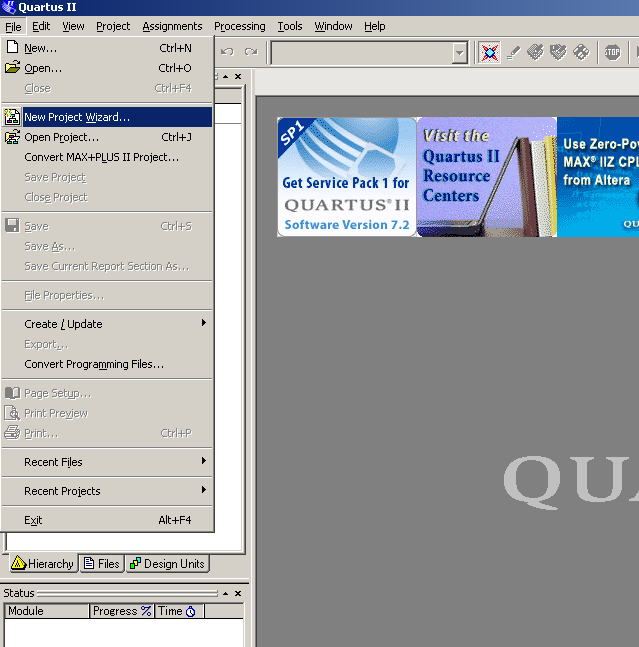Click the Open Project icon
Image resolution: width=639 pixels, height=647 pixels.
12,137
